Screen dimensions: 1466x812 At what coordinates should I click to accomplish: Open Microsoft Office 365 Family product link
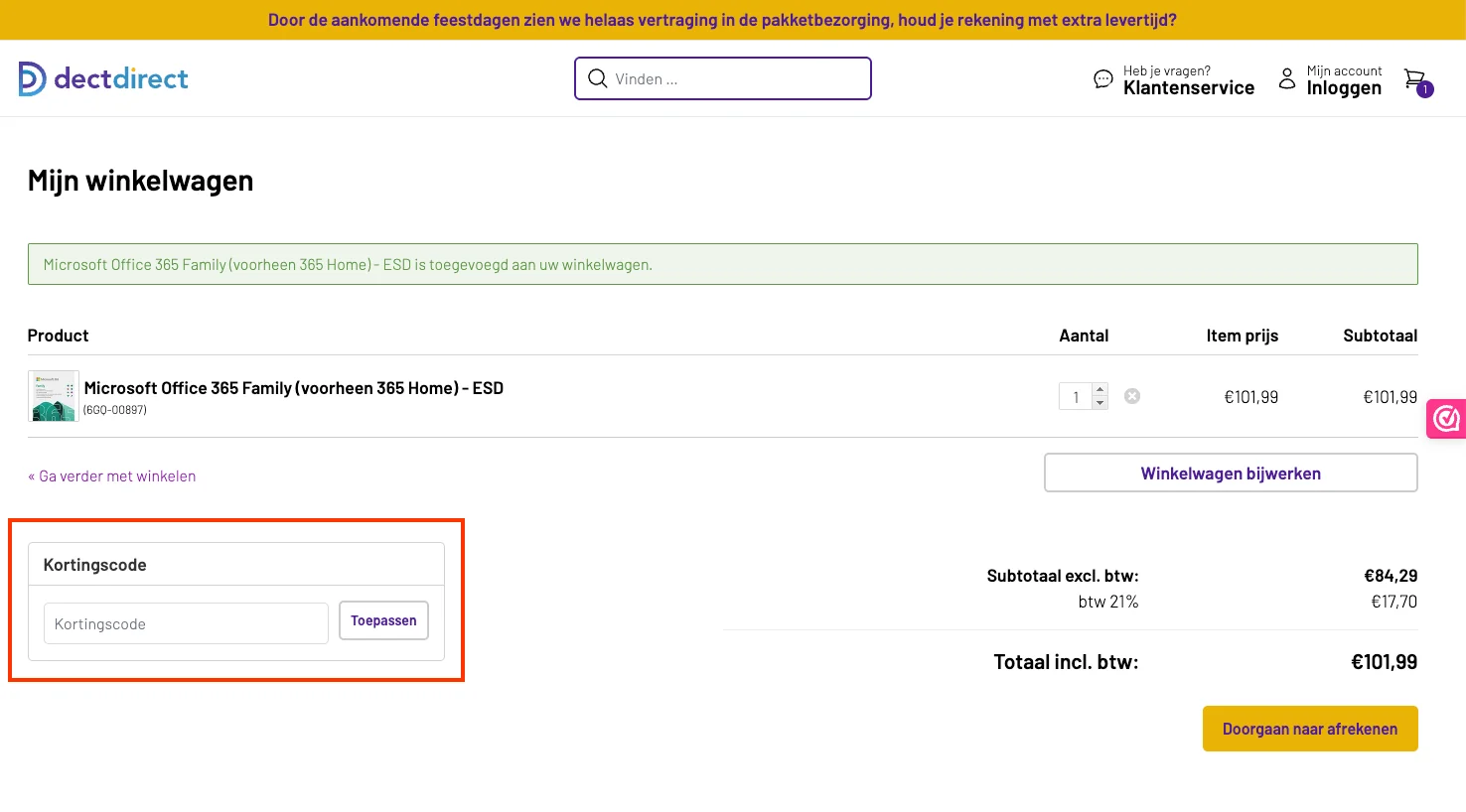(x=294, y=388)
